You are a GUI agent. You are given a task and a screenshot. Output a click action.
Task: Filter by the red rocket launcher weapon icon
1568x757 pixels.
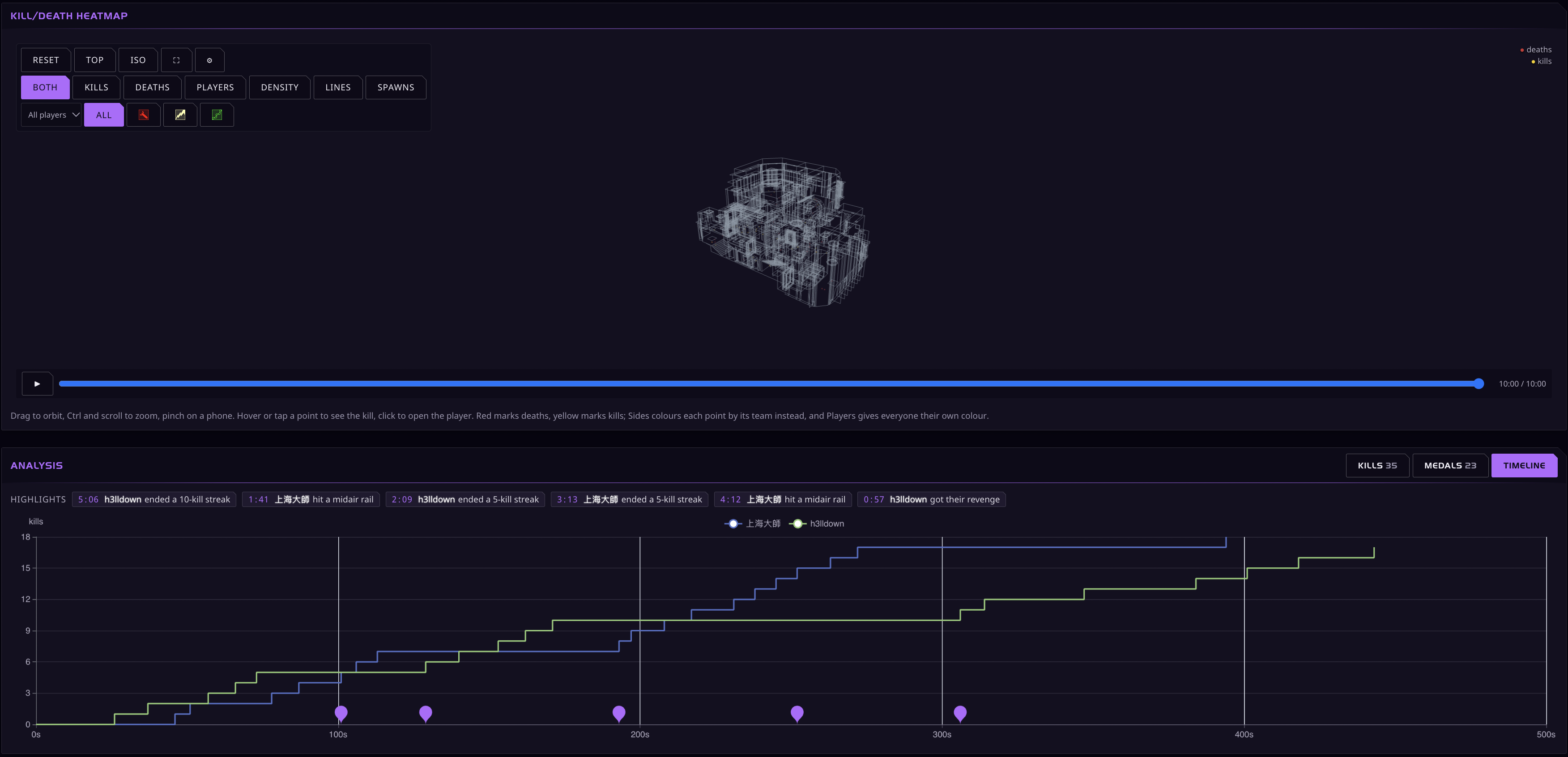[x=144, y=115]
